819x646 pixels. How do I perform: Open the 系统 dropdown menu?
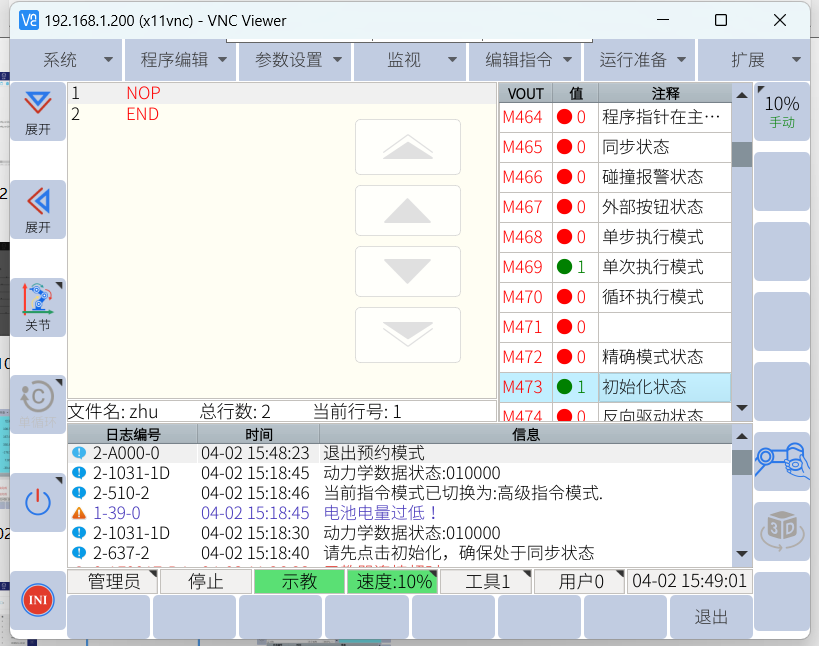(x=66, y=60)
